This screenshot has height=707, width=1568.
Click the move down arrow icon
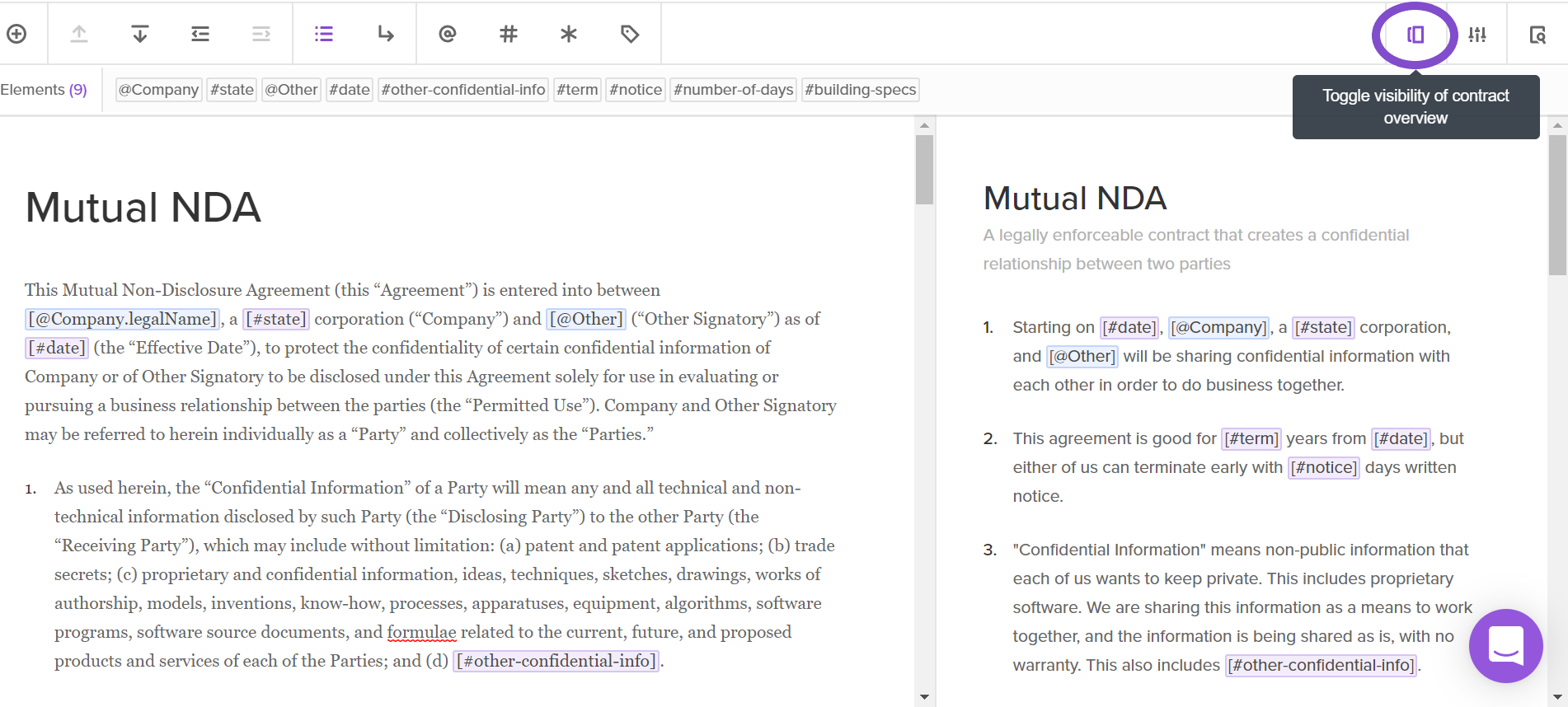[139, 34]
